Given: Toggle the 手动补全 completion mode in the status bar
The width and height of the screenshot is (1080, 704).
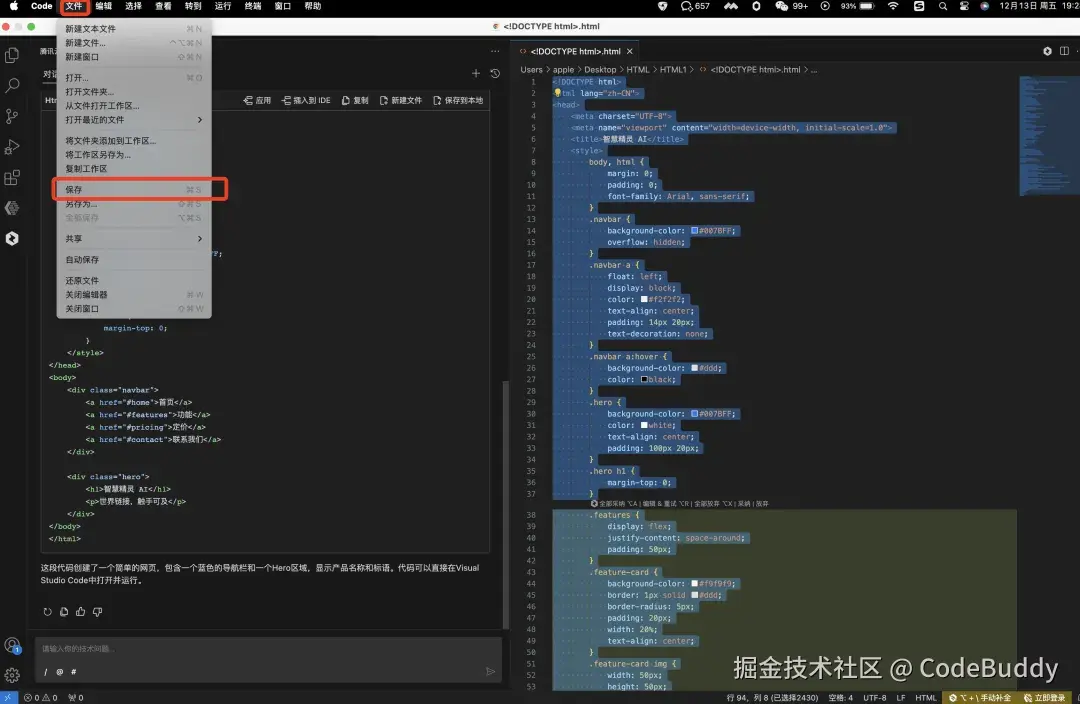Looking at the screenshot, I should click(979, 697).
